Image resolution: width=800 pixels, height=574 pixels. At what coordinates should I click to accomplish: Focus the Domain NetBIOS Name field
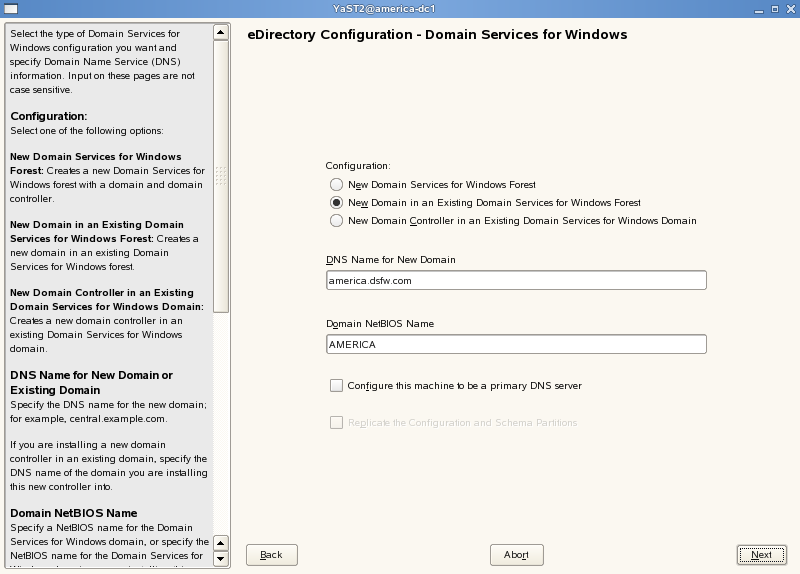pyautogui.click(x=516, y=344)
